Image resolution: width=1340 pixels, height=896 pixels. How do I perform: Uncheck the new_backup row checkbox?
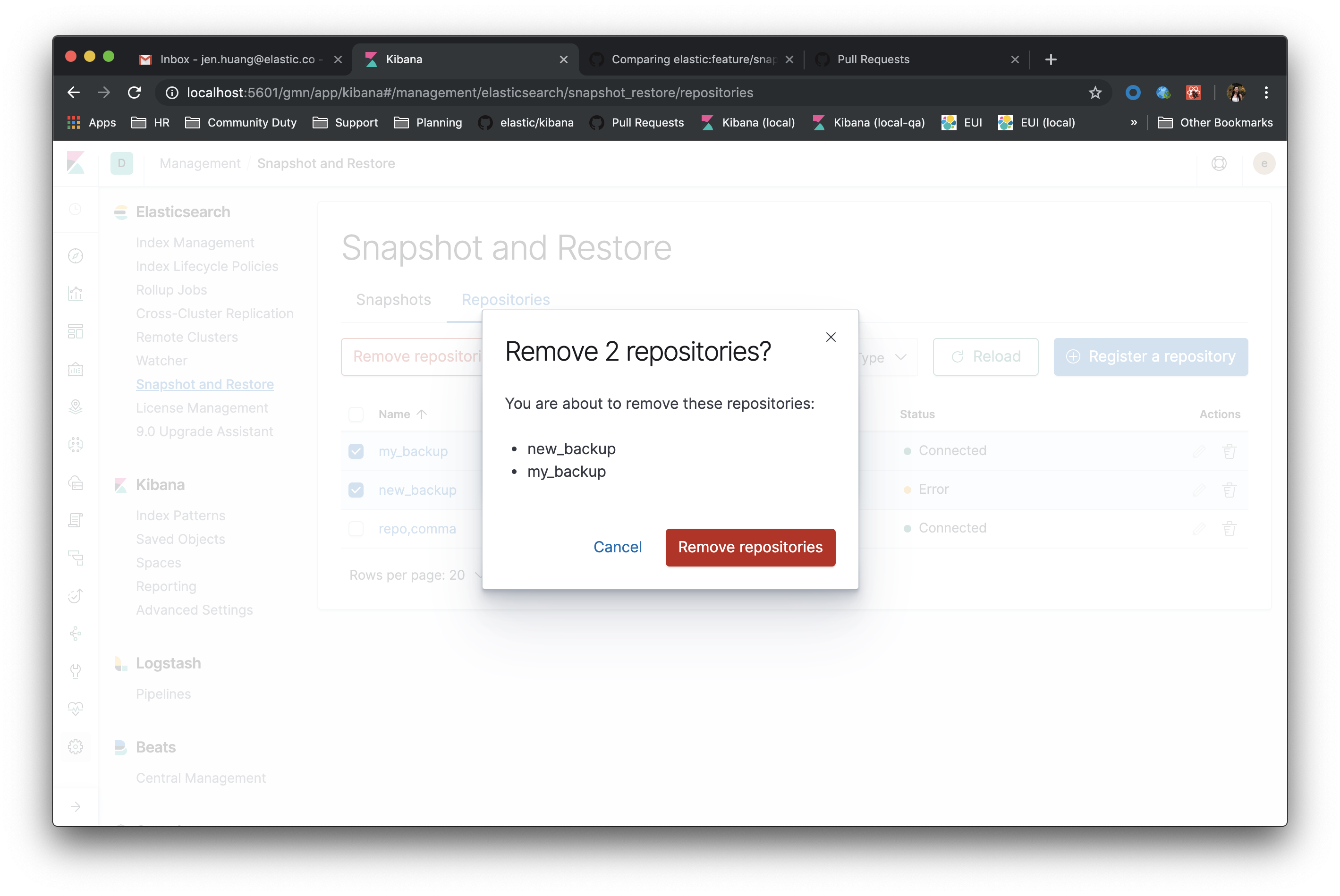pos(356,490)
